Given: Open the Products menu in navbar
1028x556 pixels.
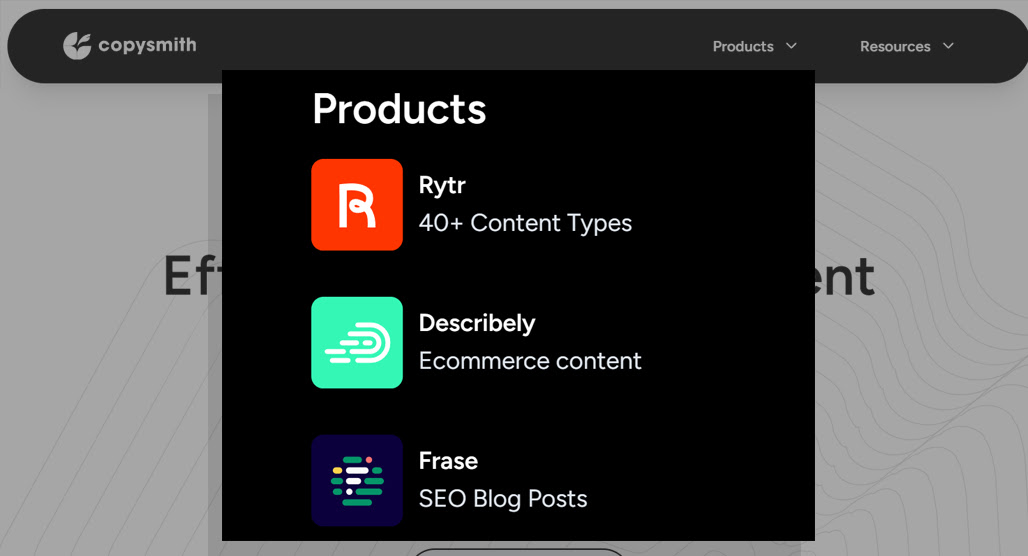Looking at the screenshot, I should tap(743, 47).
